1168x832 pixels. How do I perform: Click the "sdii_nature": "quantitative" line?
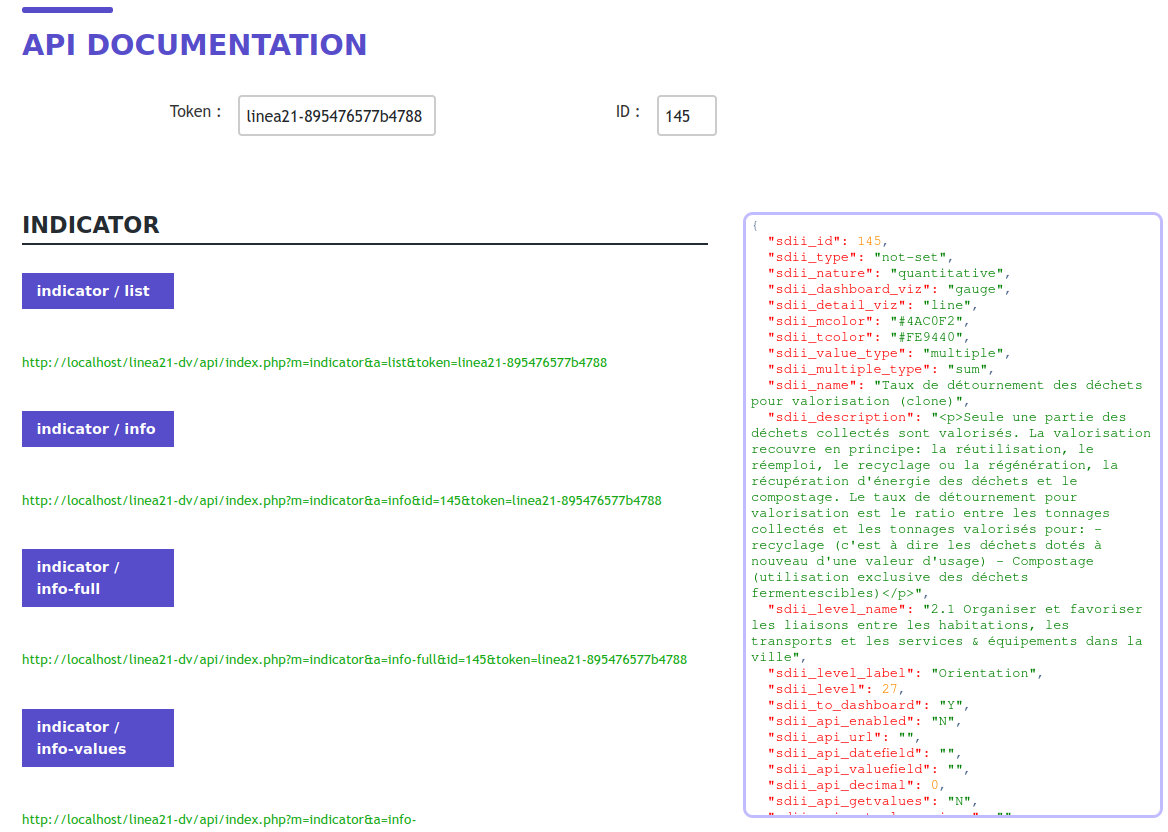coord(889,273)
